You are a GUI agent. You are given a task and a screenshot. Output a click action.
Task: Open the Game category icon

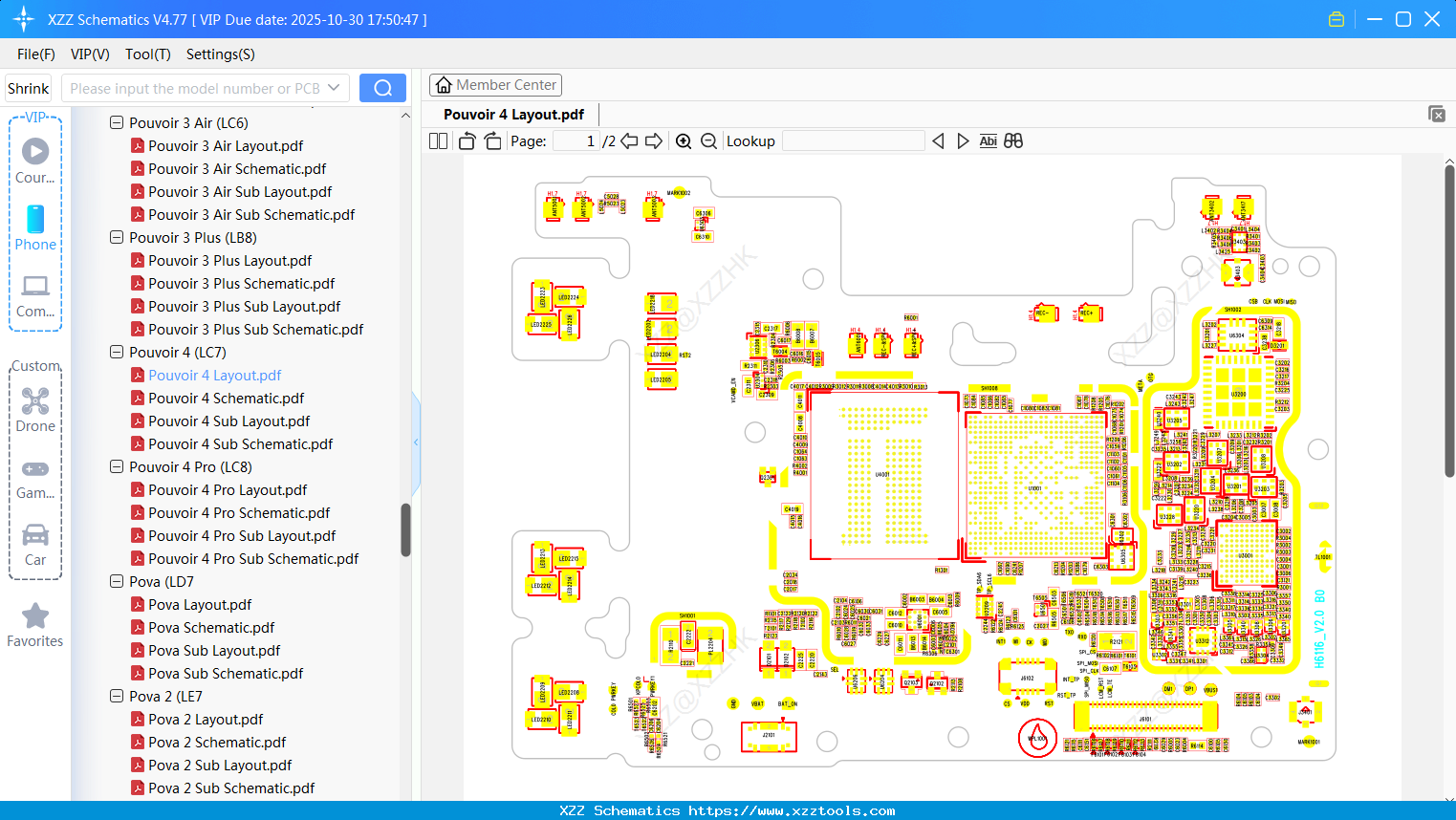coord(34,468)
